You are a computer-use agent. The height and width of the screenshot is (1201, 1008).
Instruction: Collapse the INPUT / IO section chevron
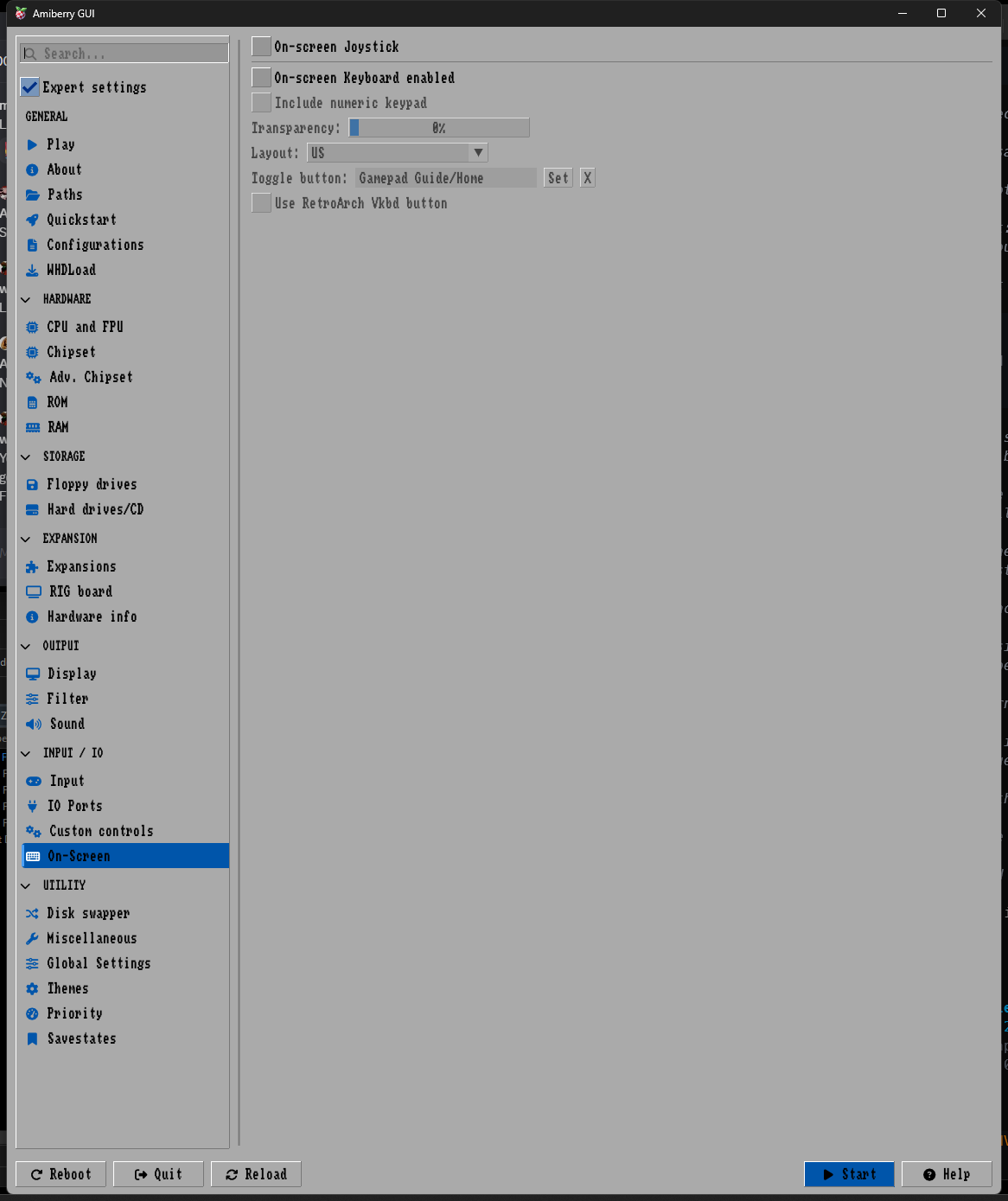tap(26, 753)
